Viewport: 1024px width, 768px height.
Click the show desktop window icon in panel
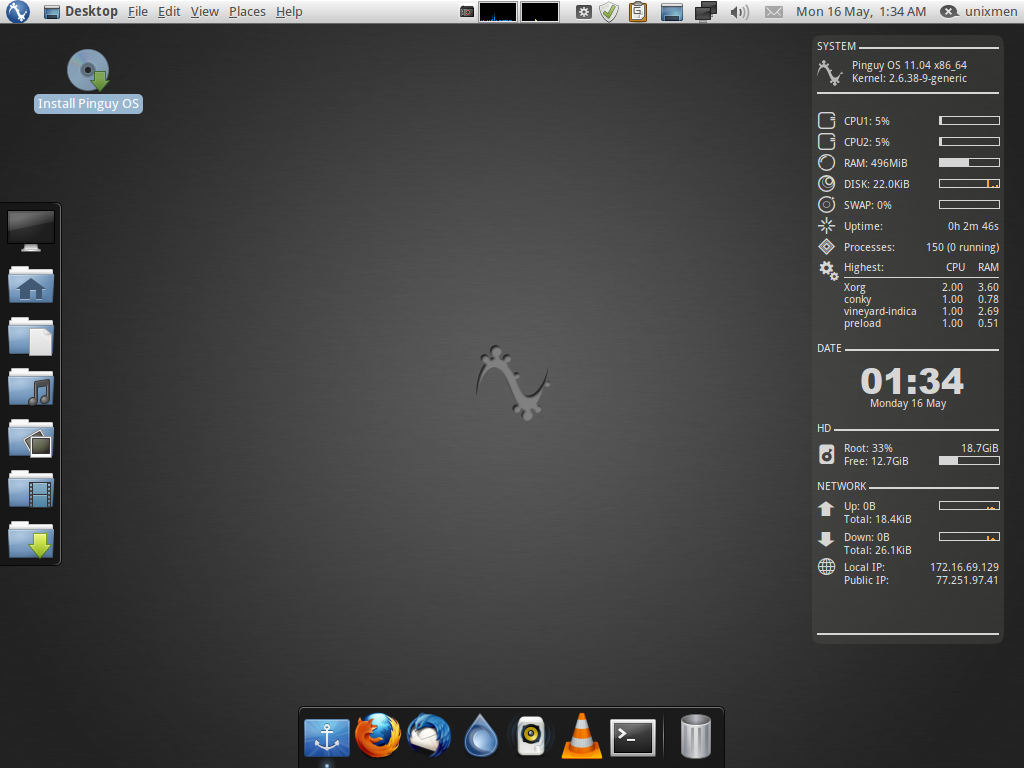point(671,12)
